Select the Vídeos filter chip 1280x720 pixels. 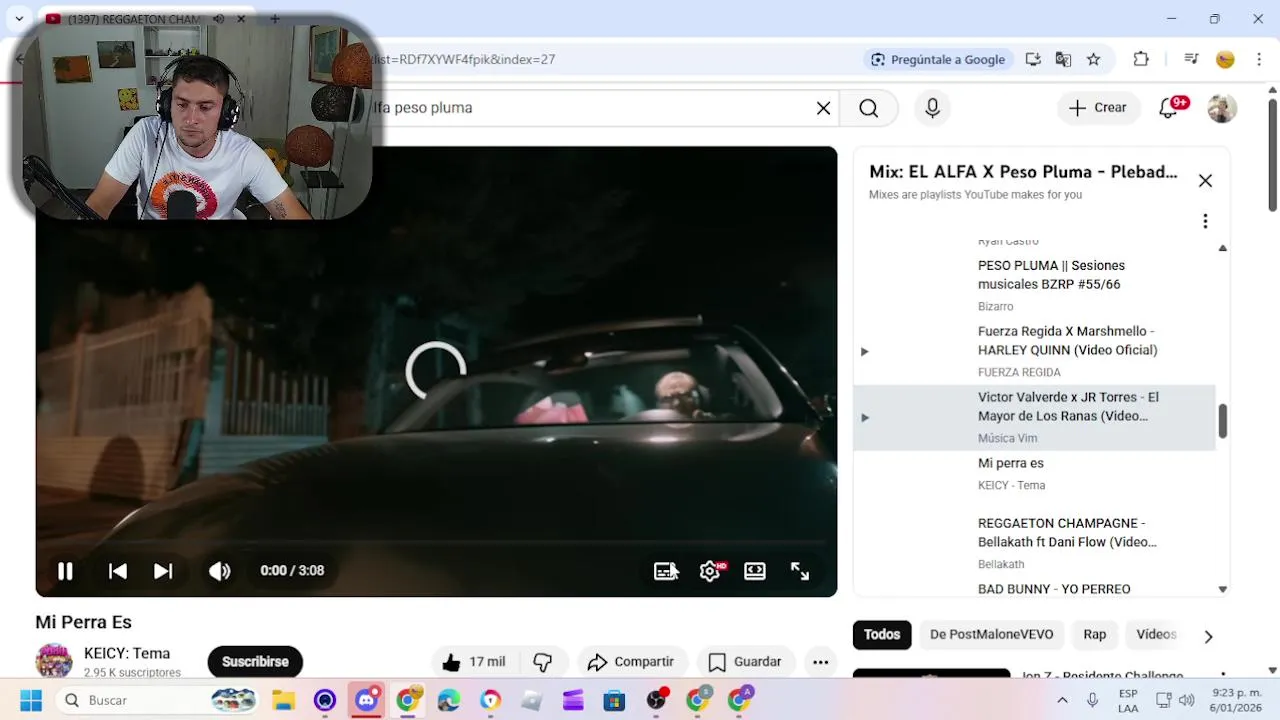1156,634
